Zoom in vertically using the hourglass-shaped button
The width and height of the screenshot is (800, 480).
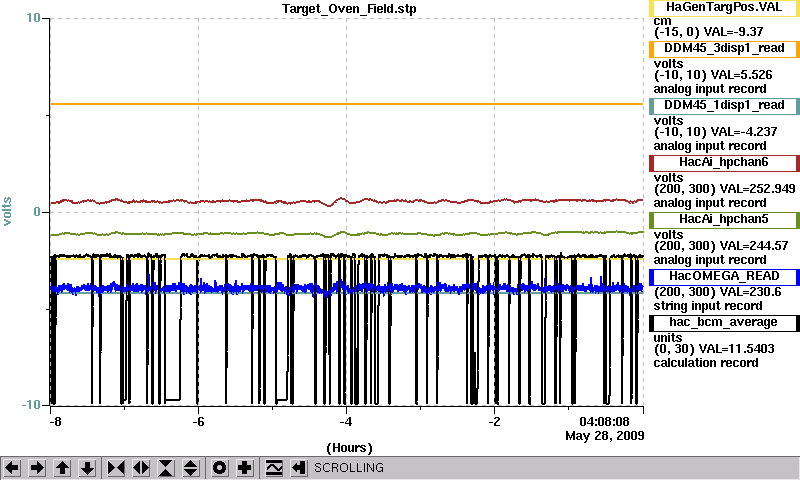(x=166, y=467)
